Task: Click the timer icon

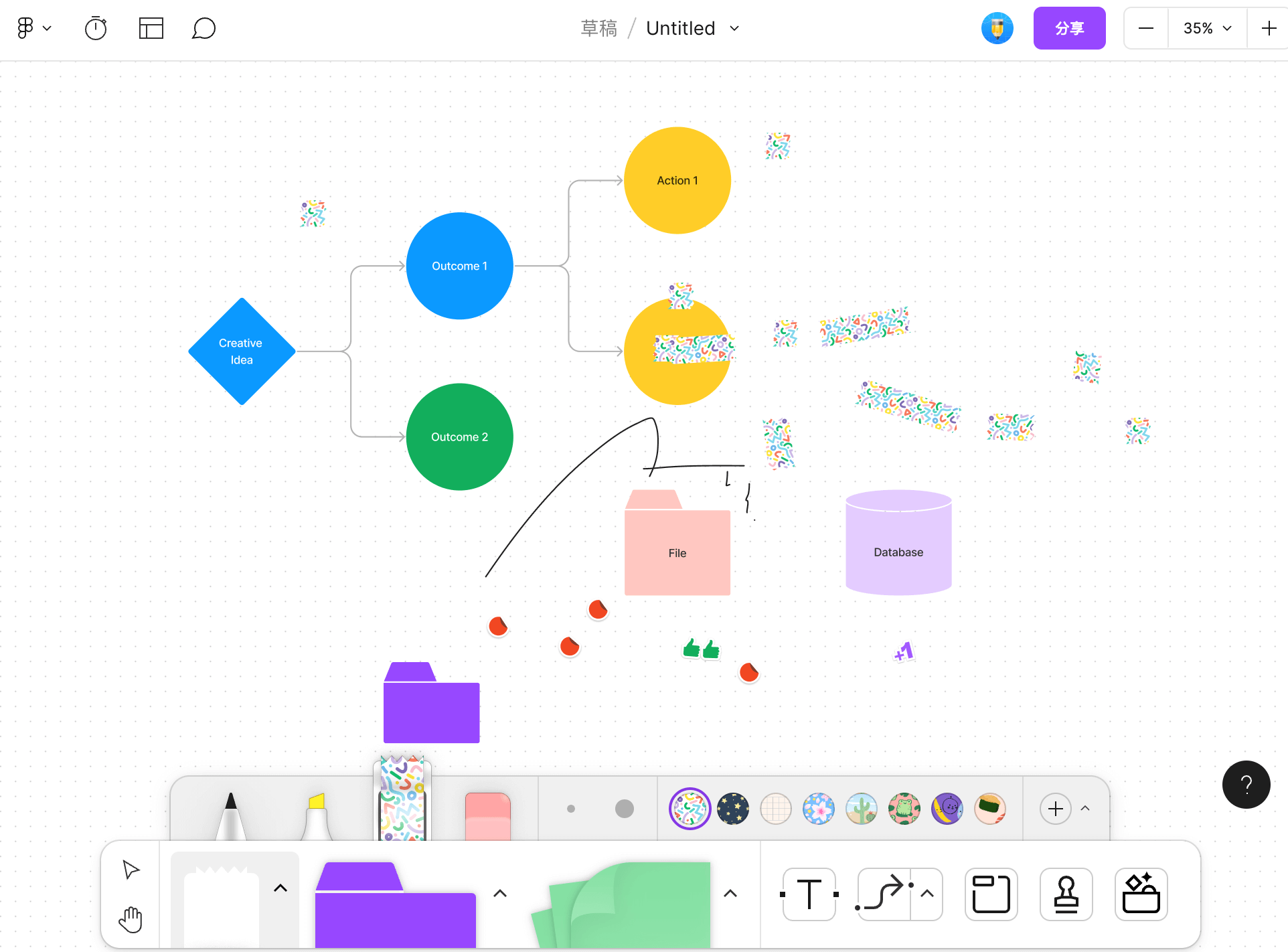Action: [96, 28]
